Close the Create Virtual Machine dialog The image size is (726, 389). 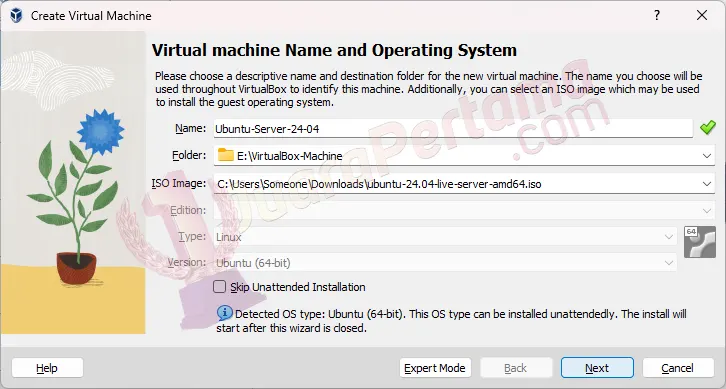pyautogui.click(x=702, y=15)
